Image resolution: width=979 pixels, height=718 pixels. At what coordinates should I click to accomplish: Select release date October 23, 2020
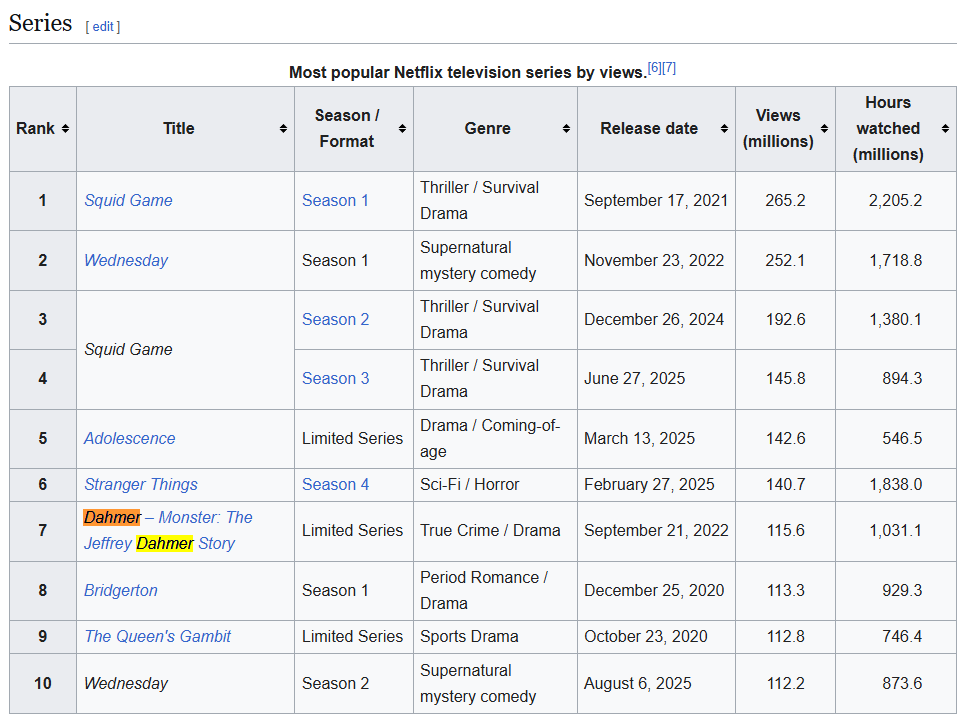646,637
